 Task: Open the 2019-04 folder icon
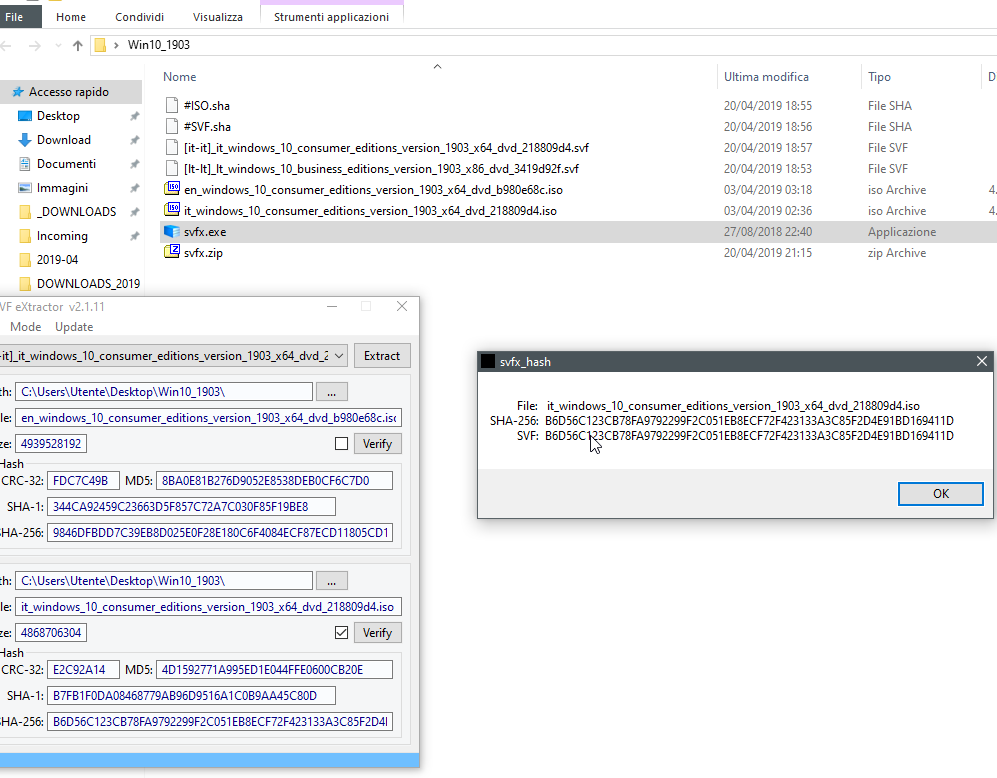tap(25, 259)
